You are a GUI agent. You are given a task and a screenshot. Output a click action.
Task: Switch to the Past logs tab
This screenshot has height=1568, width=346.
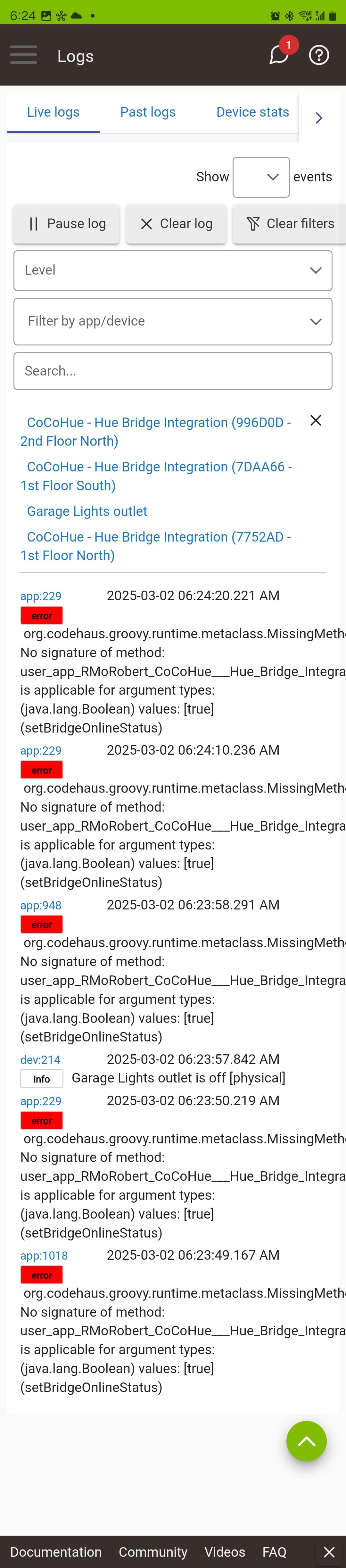coord(147,112)
